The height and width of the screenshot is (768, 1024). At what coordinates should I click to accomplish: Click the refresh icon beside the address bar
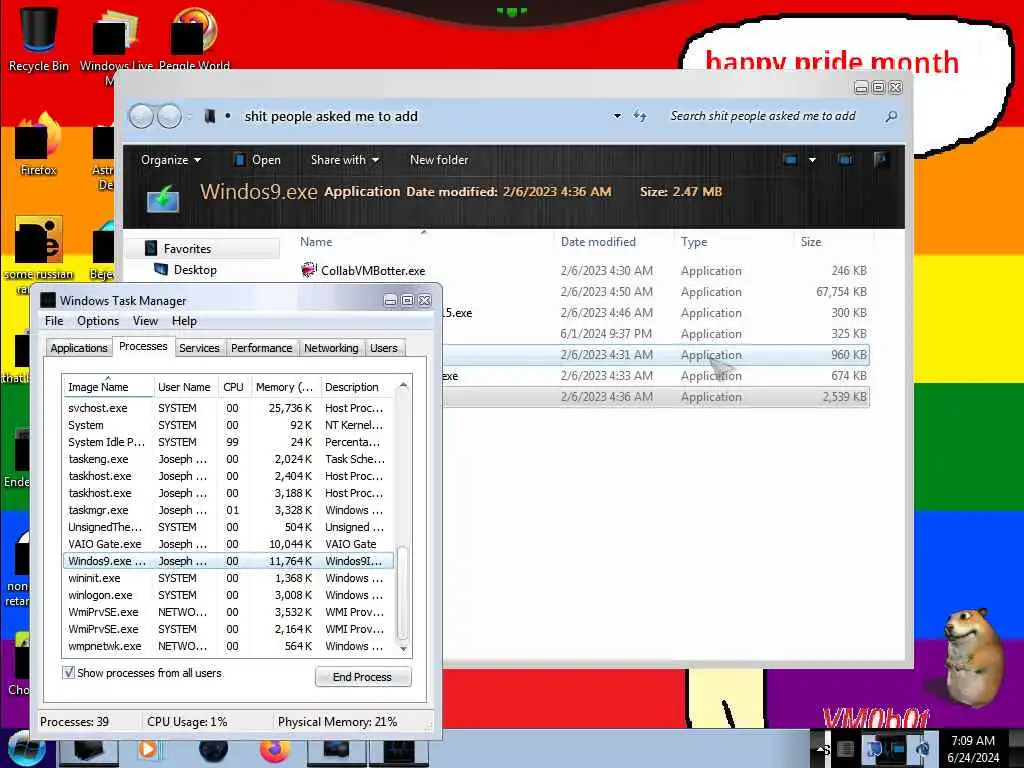click(639, 116)
